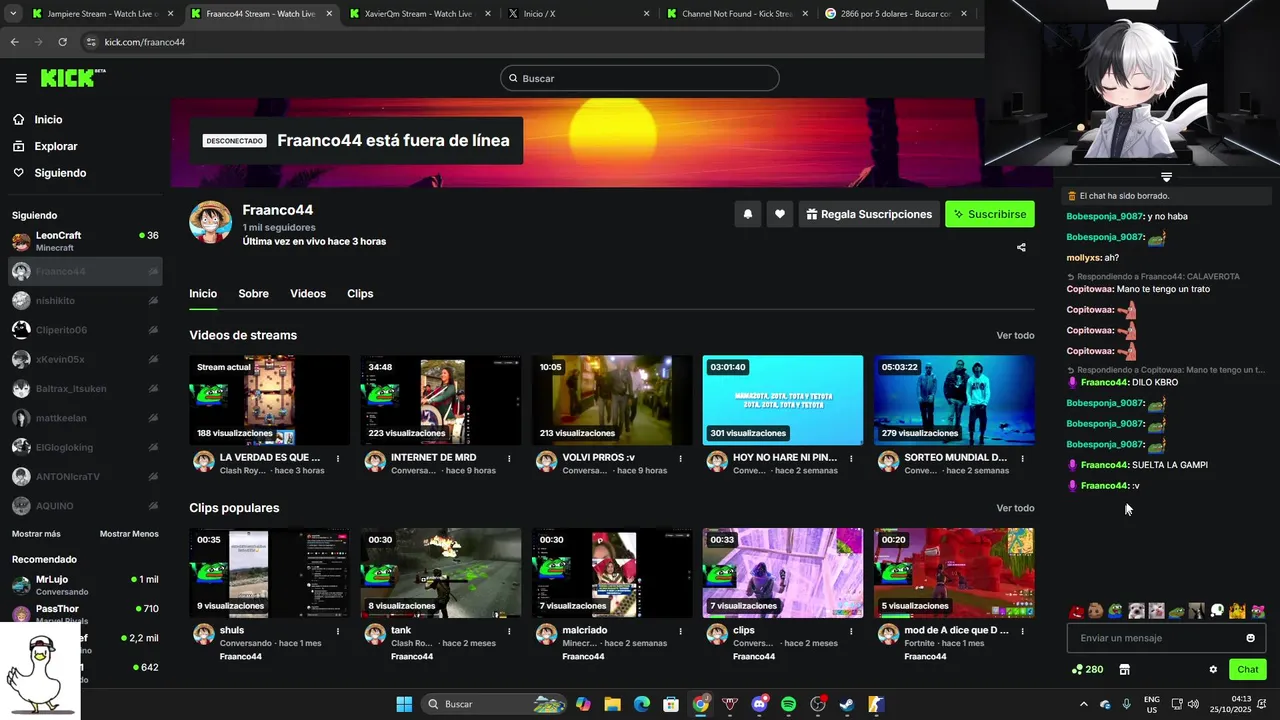This screenshot has width=1280, height=720.
Task: Click Regala Suscripciones button
Action: point(868,214)
